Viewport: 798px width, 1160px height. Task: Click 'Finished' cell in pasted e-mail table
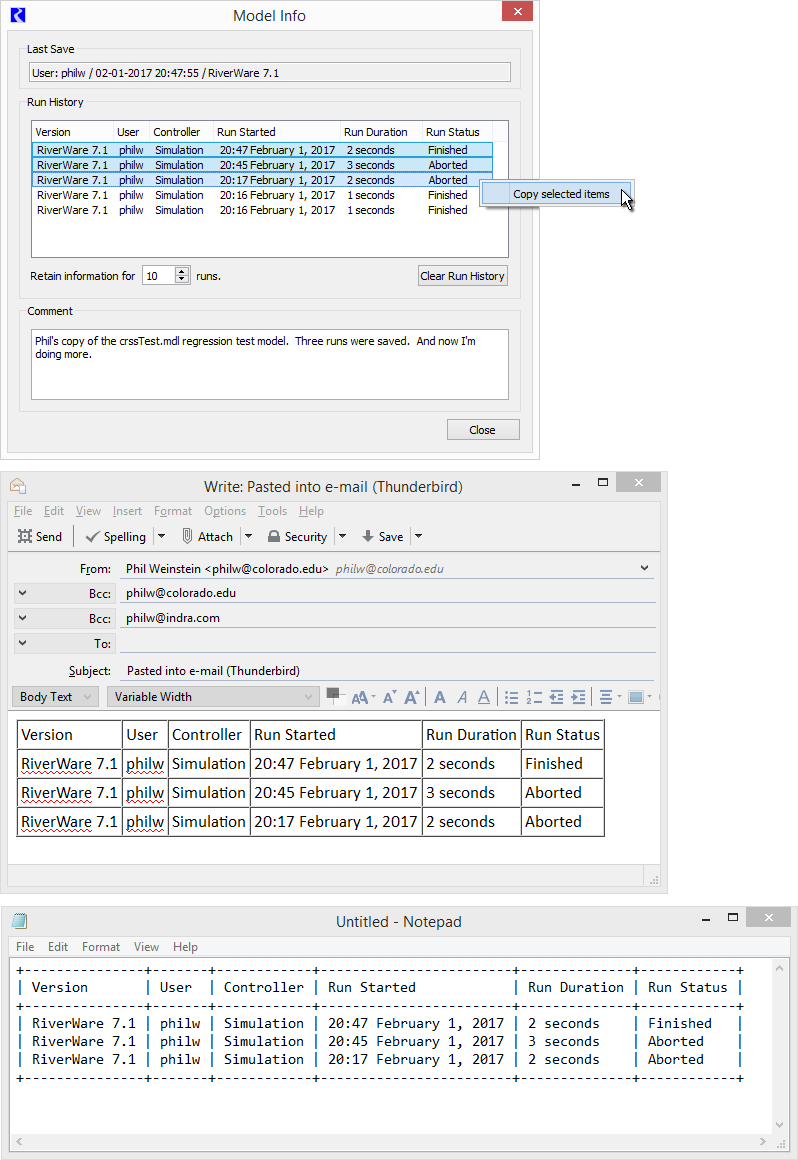pos(562,764)
